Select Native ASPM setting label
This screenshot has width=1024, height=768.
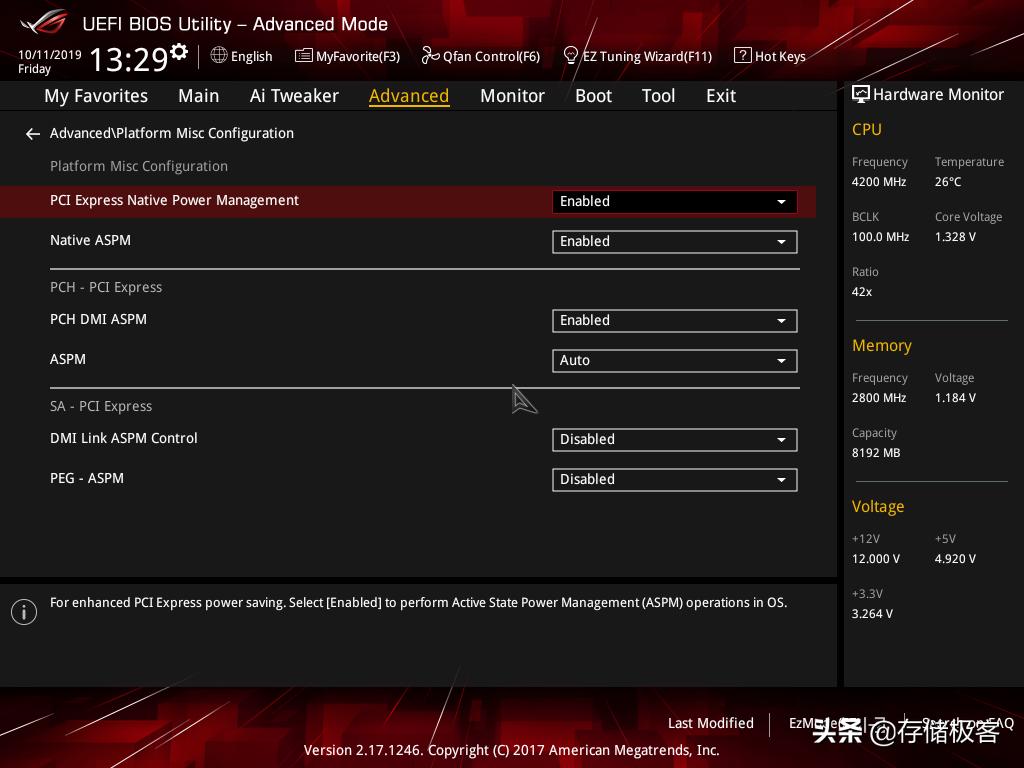coord(90,240)
